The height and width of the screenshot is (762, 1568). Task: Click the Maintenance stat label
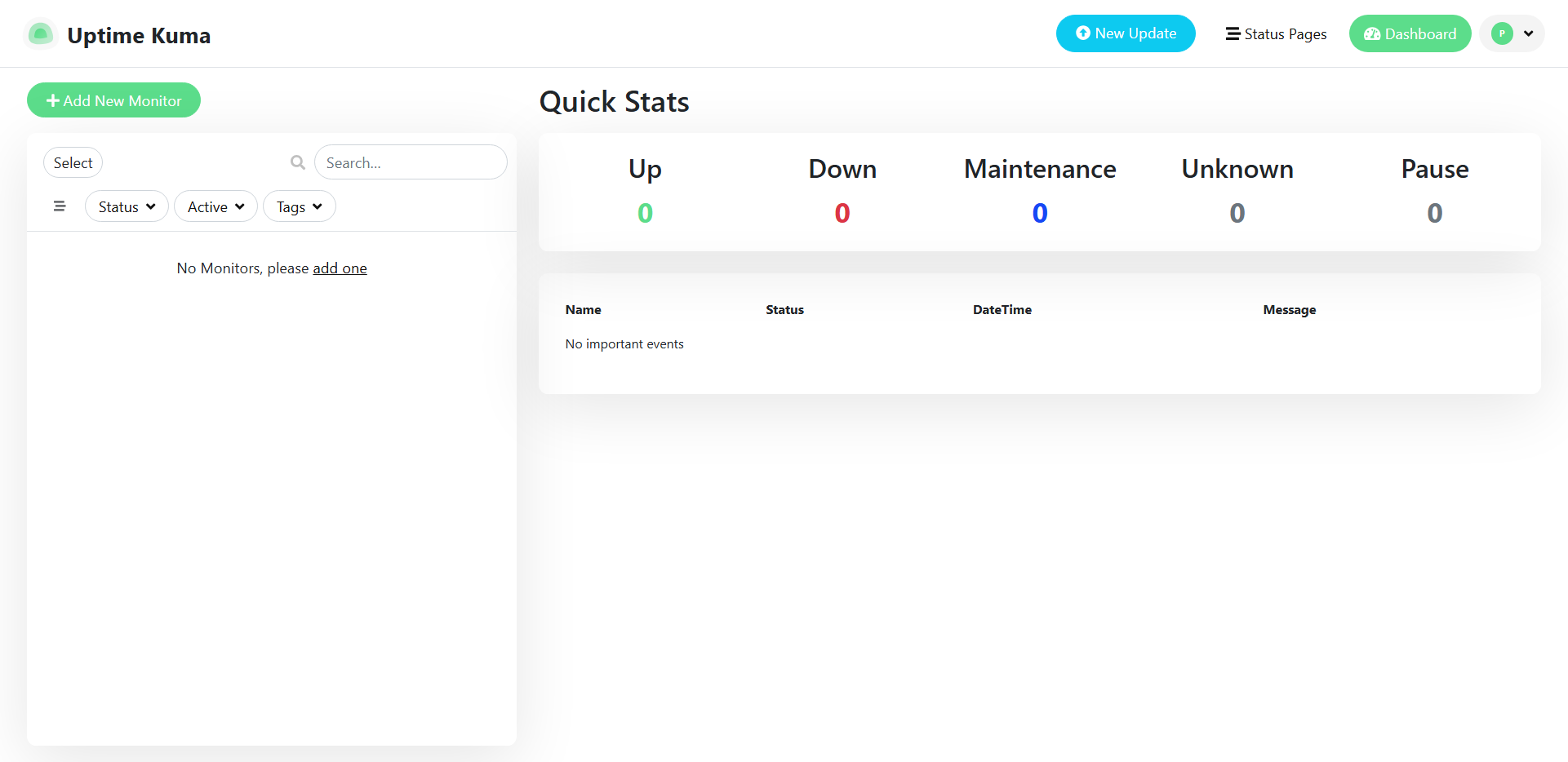(1040, 169)
